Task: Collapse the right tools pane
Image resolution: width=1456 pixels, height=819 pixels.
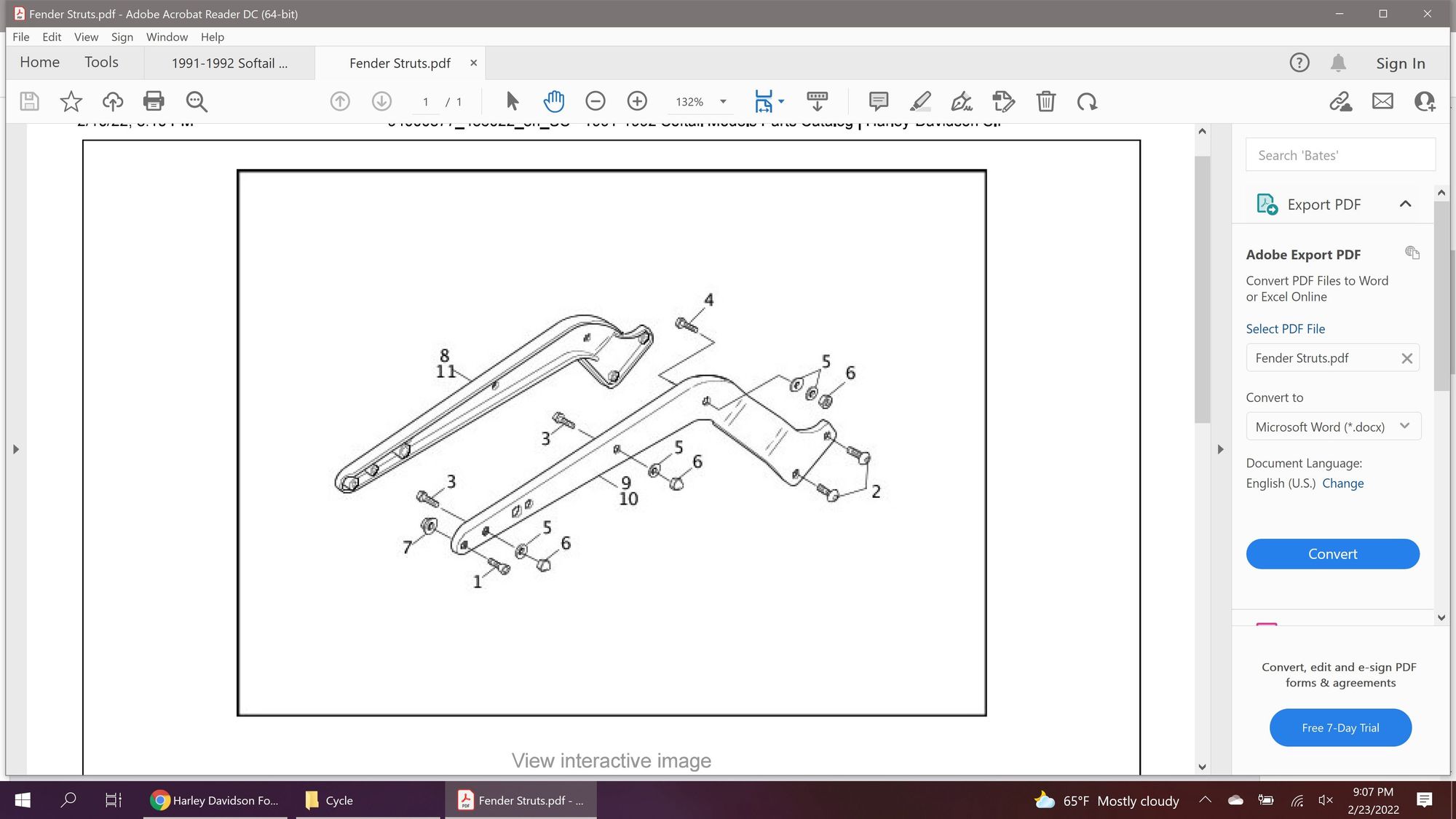Action: pos(1221,449)
